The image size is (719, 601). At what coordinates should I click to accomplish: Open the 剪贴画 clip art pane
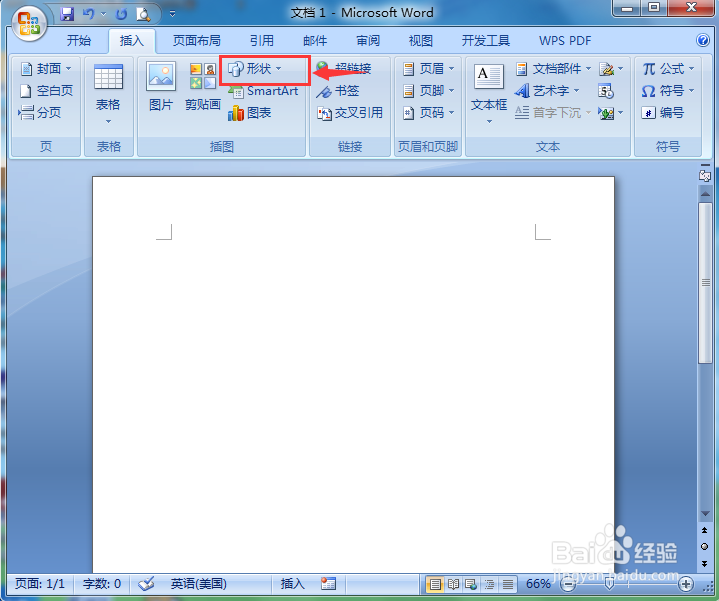pos(203,87)
